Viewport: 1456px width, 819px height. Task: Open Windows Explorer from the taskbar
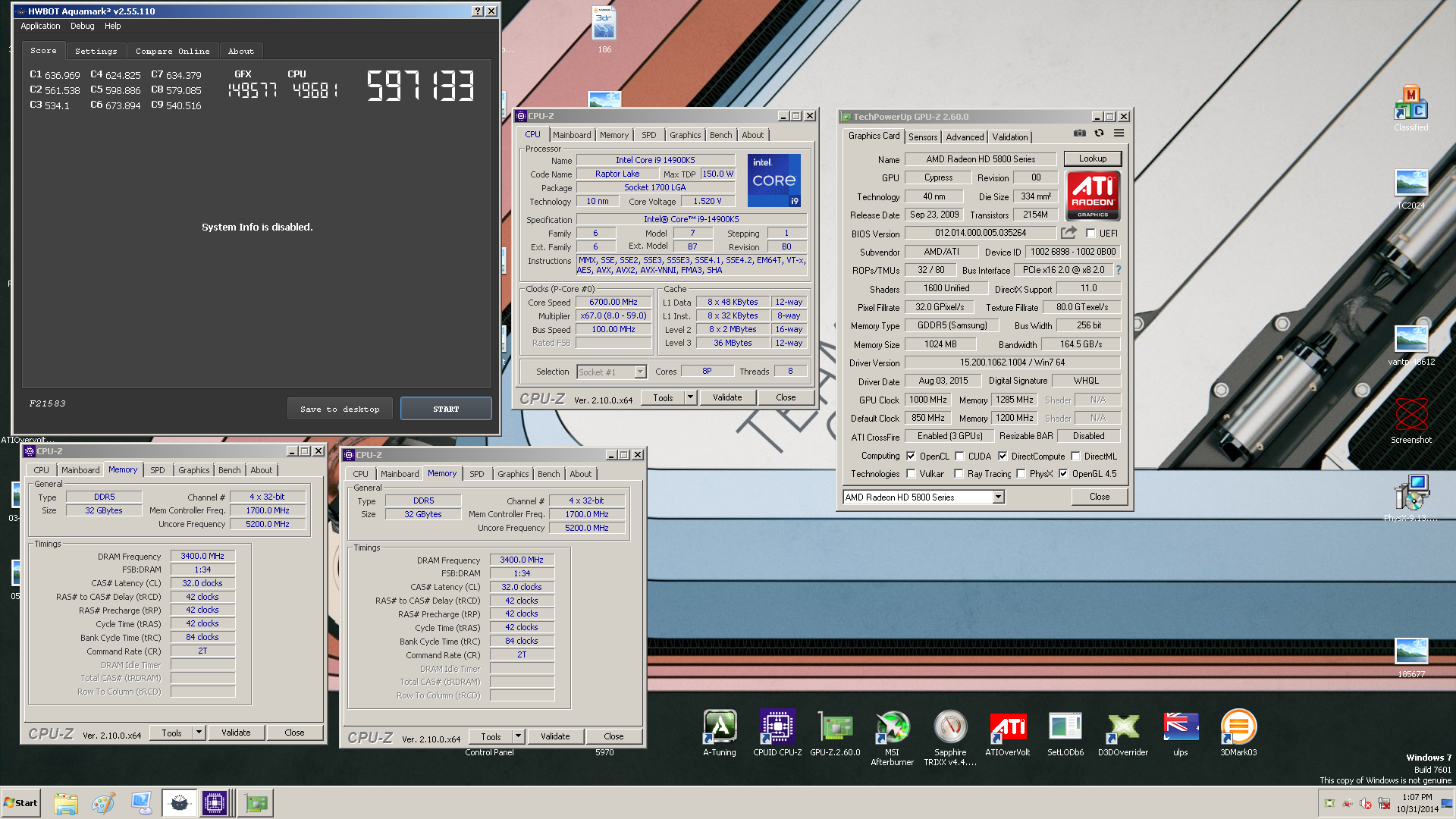66,803
